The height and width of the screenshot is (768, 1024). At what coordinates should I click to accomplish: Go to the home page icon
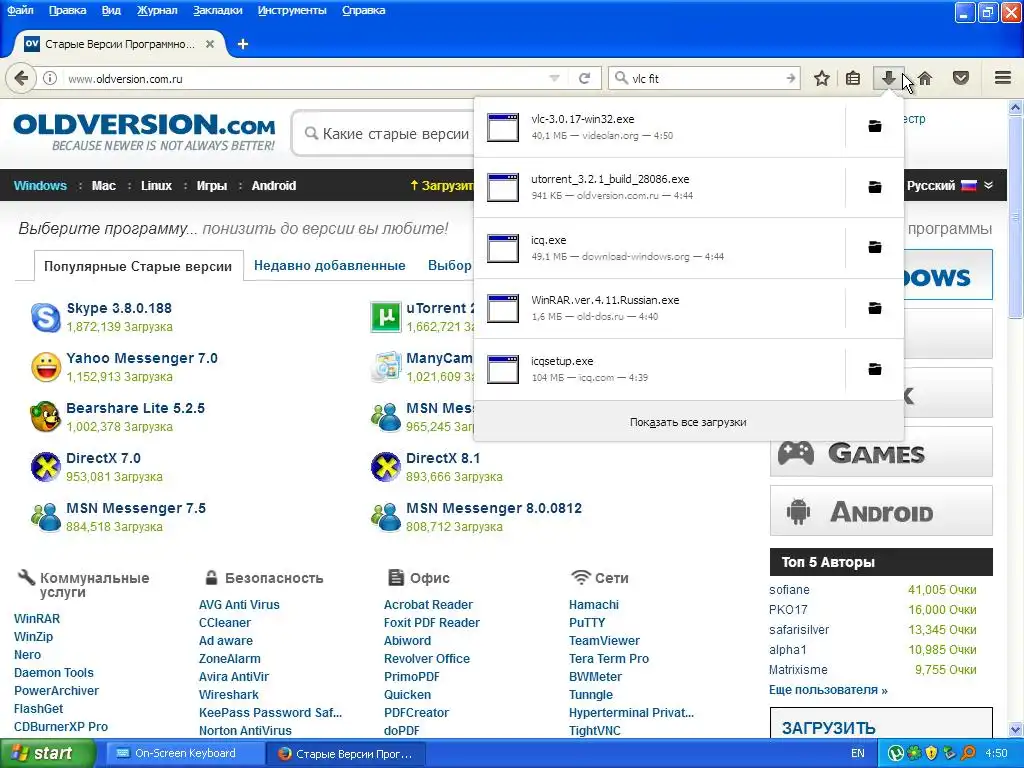point(925,78)
